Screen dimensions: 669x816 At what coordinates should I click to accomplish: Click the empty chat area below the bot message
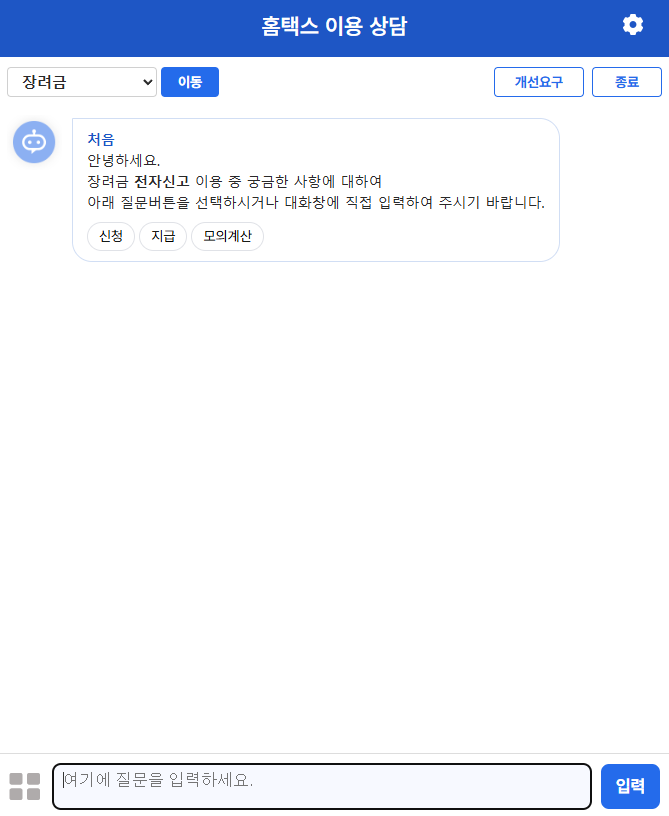(x=334, y=505)
